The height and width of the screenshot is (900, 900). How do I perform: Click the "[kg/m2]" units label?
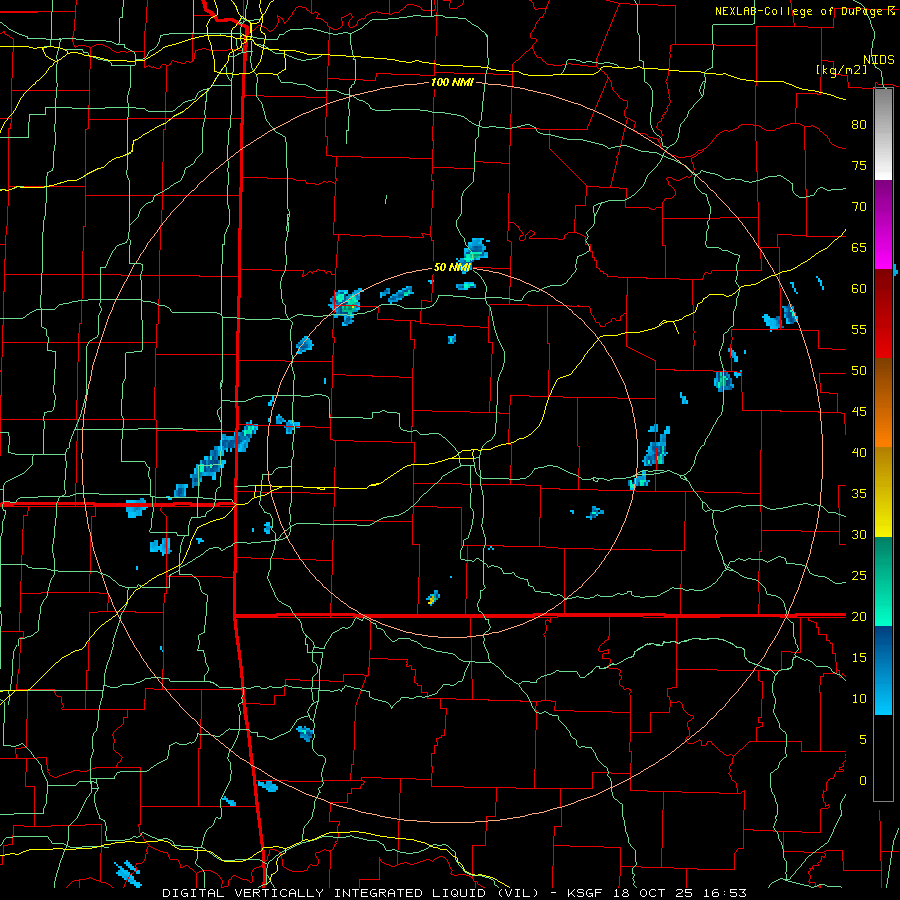(x=841, y=70)
